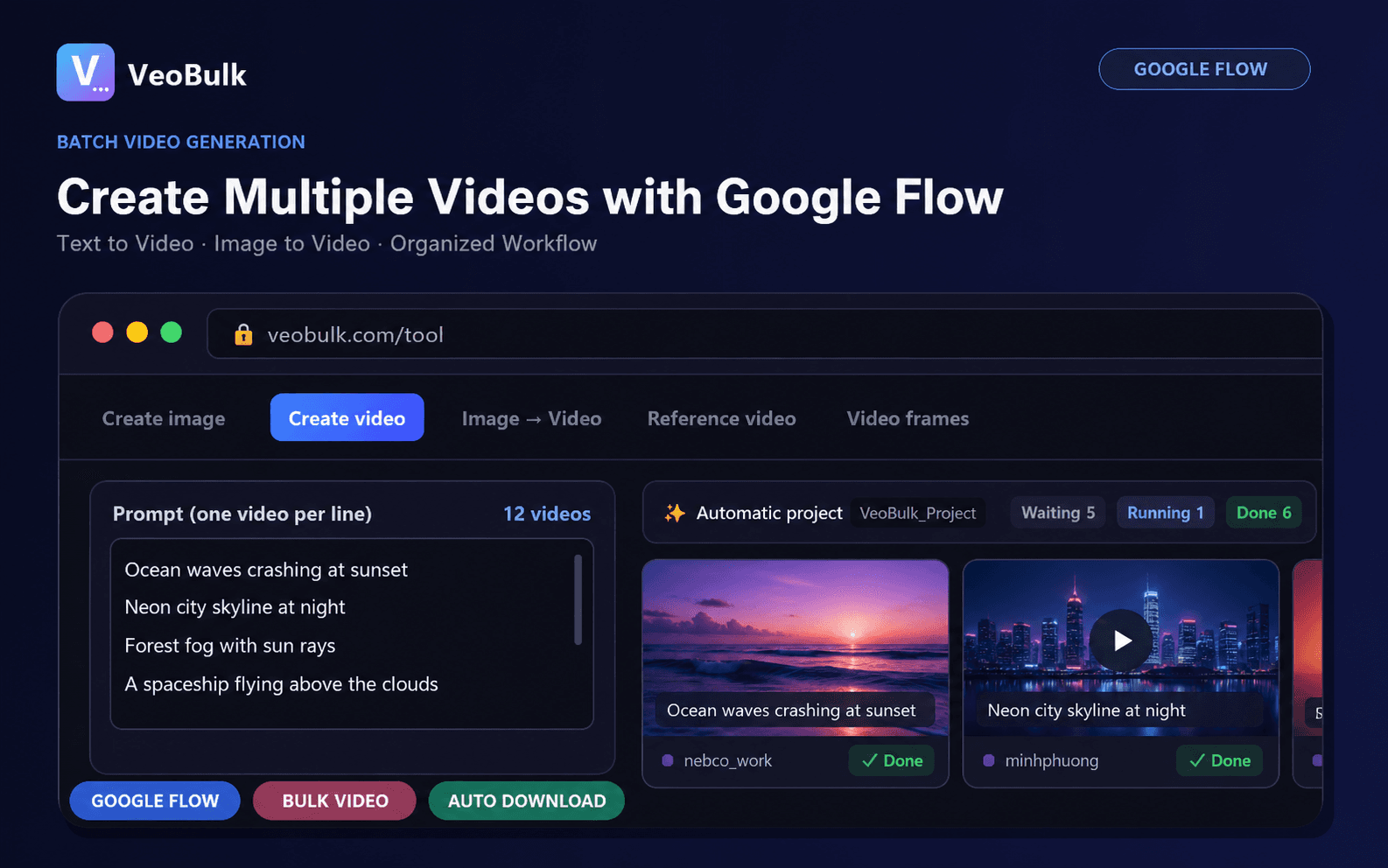
Task: Click the yellow window dot
Action: click(137, 332)
